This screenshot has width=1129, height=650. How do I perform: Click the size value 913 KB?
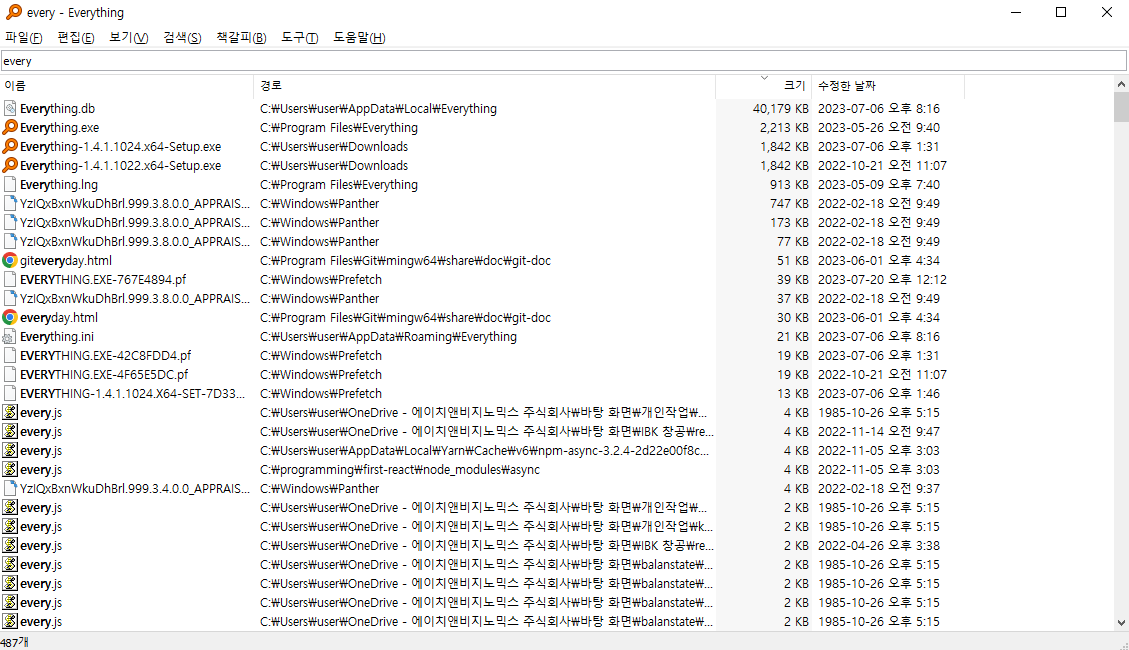tap(789, 184)
